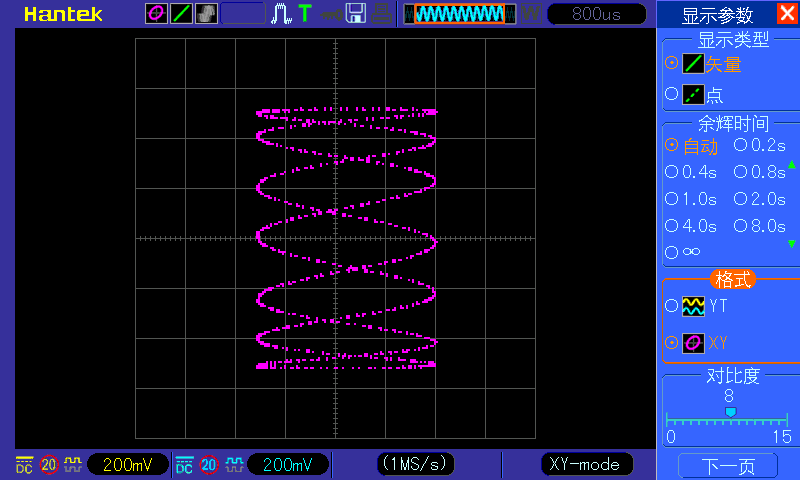Click the floppy disk save icon
This screenshot has height=480, width=800.
tap(355, 14)
